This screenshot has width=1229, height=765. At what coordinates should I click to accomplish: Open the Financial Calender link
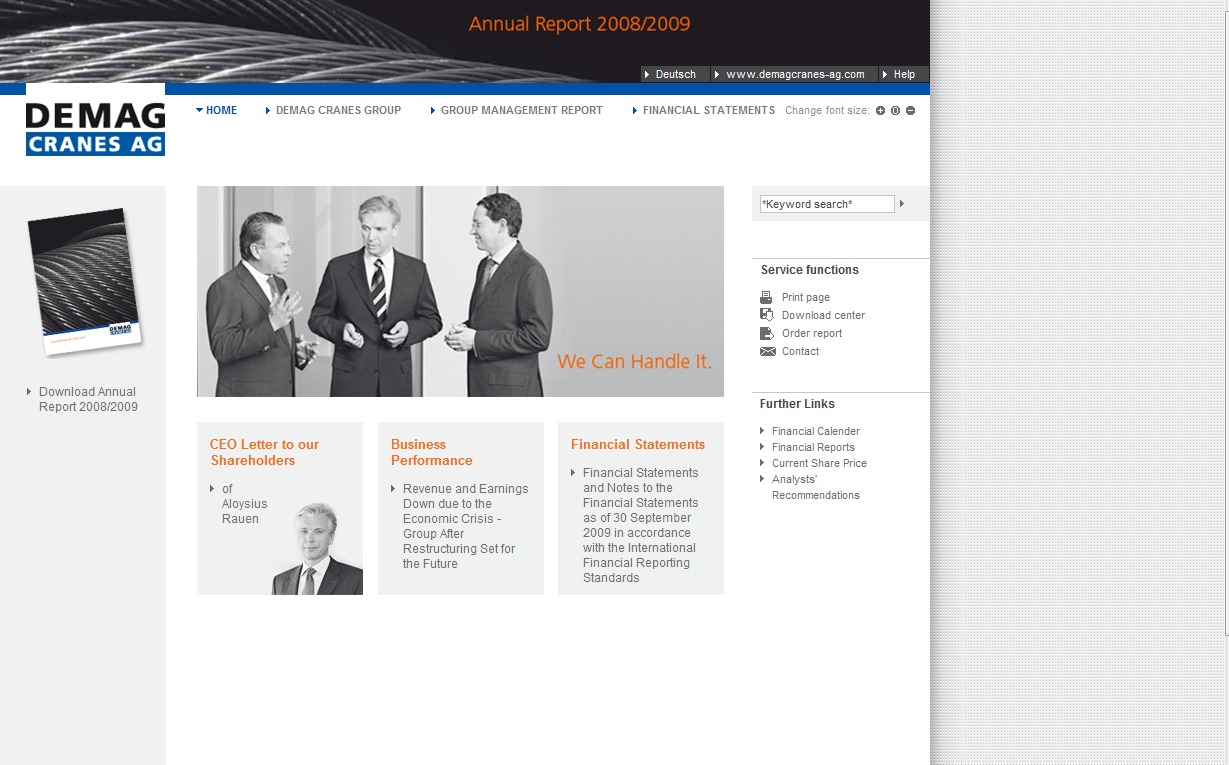pos(815,431)
